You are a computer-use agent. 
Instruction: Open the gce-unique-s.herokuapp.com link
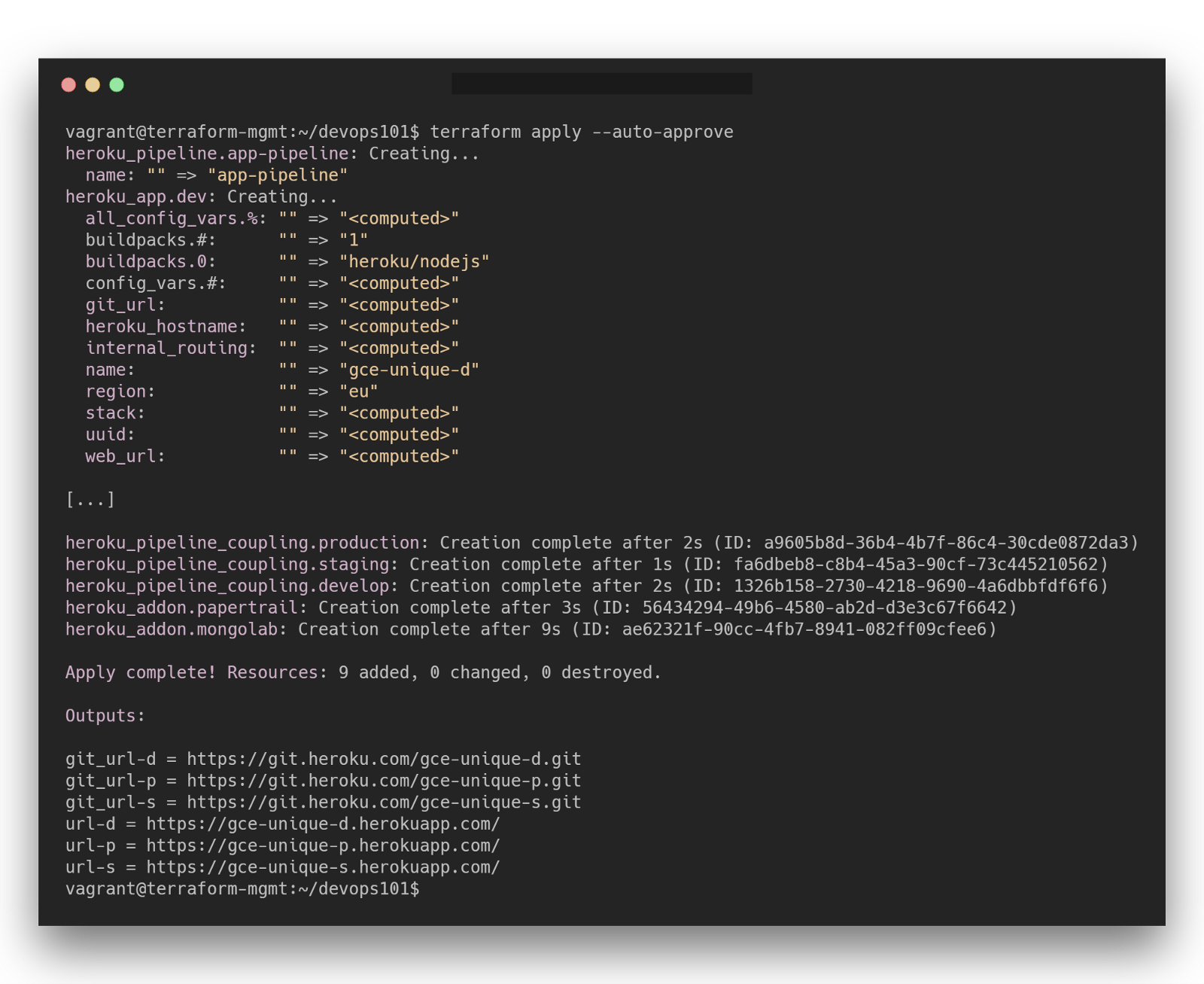[323, 867]
